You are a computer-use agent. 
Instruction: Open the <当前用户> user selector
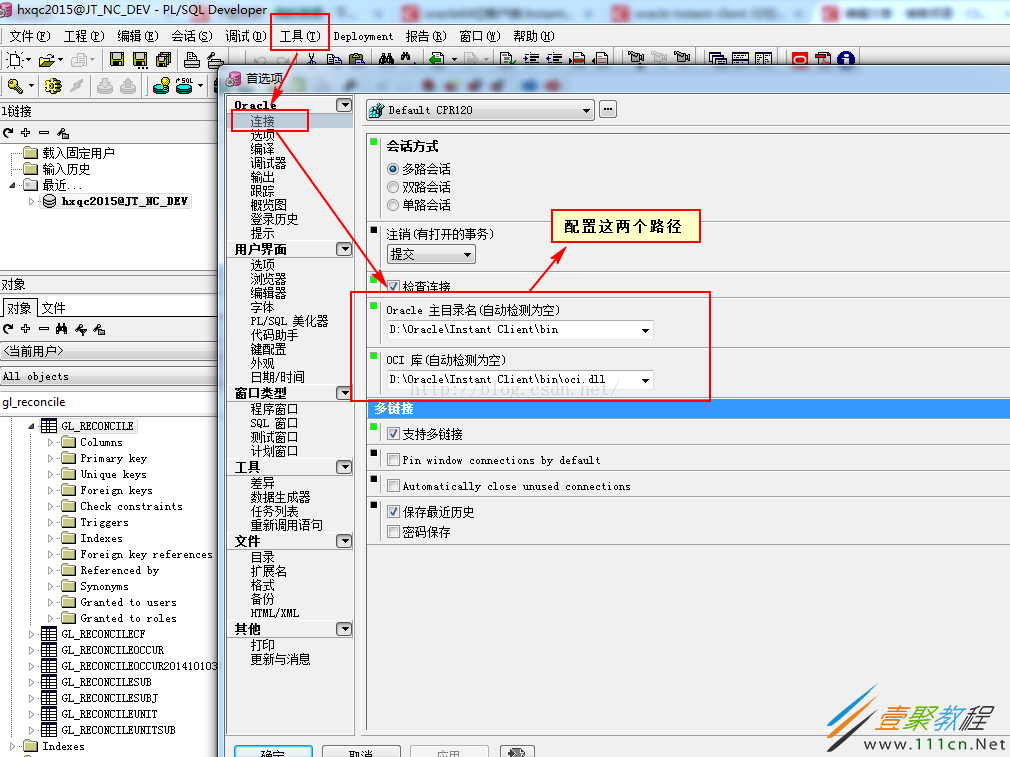[x=108, y=351]
